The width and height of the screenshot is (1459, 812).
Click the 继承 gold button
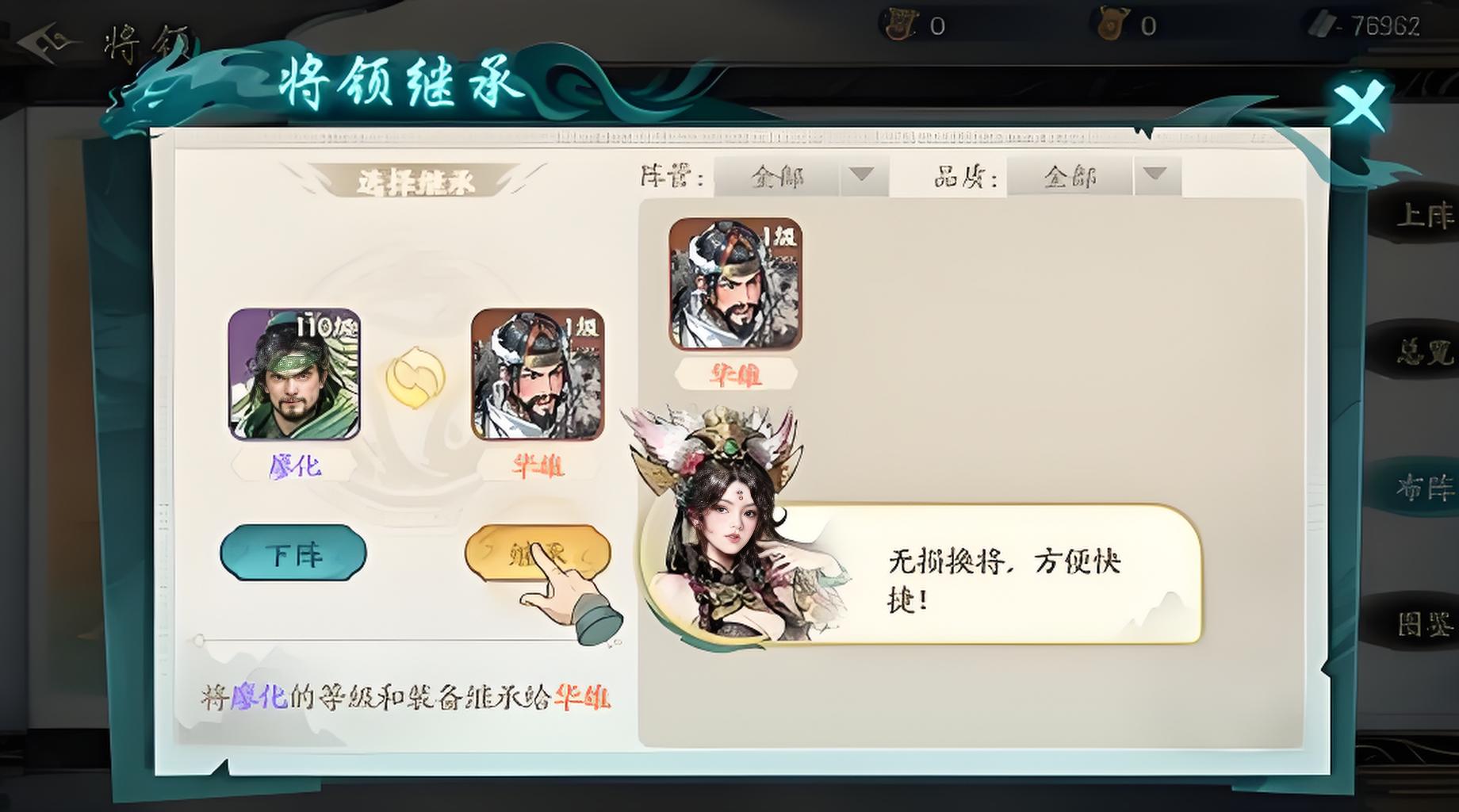(538, 553)
